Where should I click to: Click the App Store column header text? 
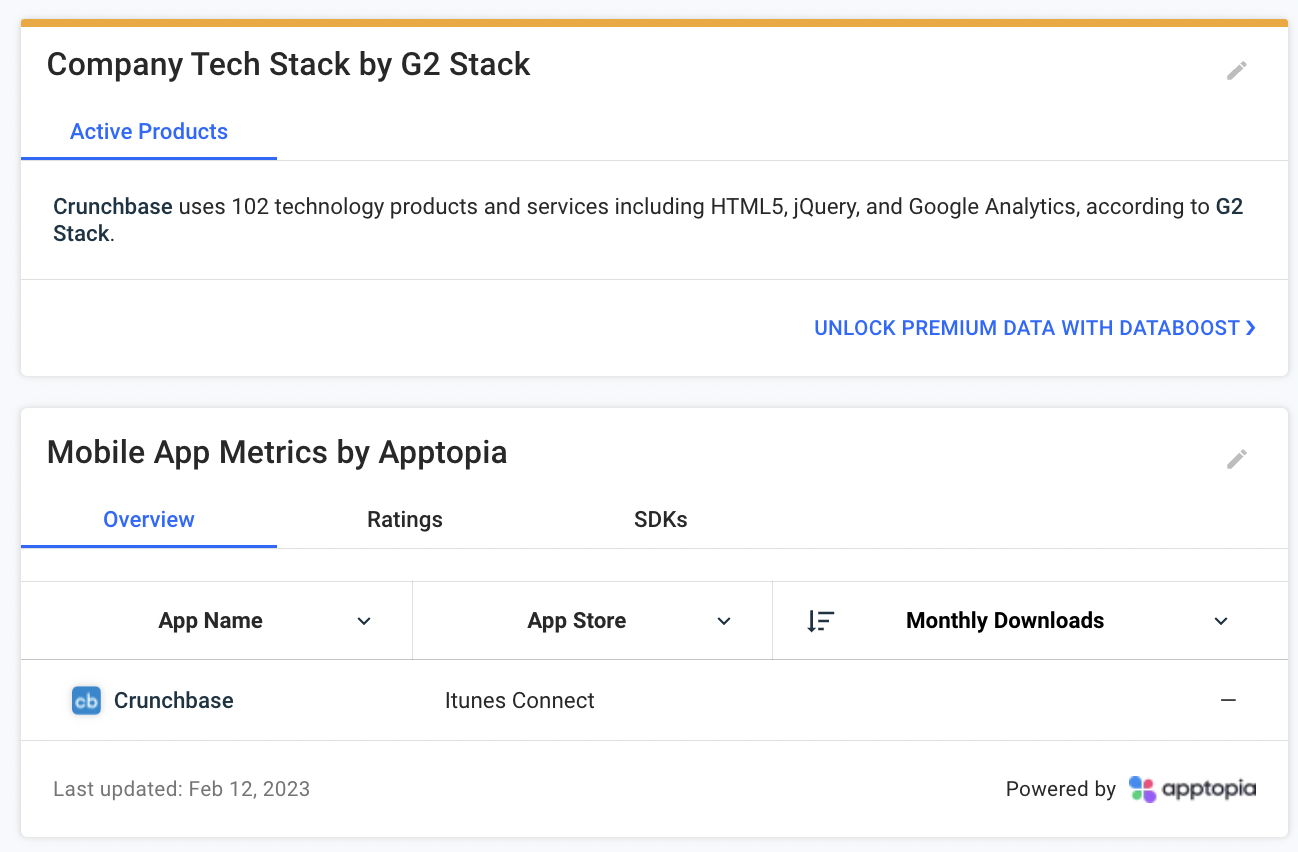coord(577,621)
